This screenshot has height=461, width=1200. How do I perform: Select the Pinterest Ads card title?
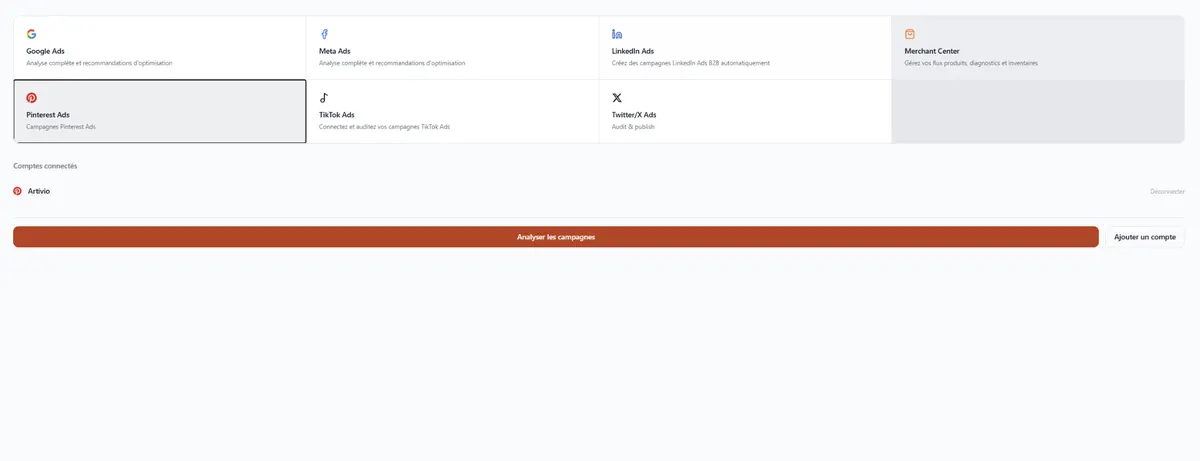pyautogui.click(x=48, y=115)
